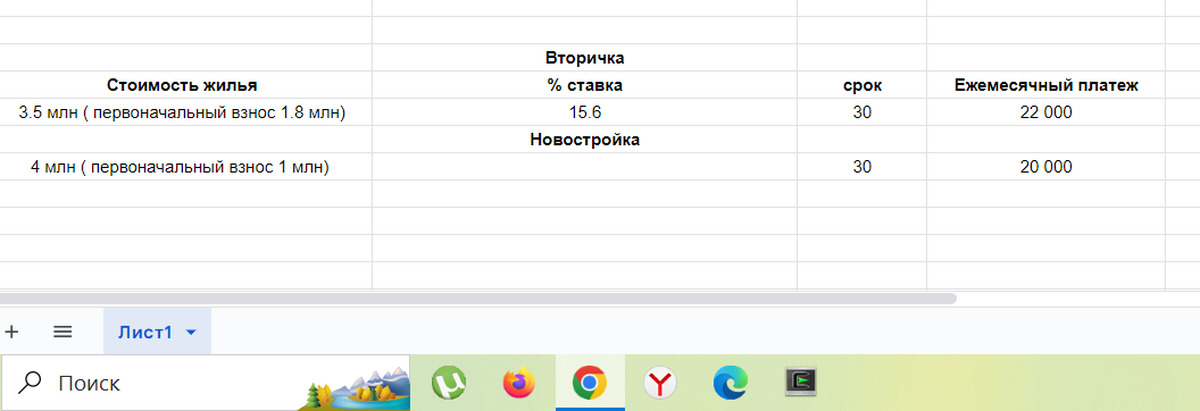Click the Поиск taskbar search field
1200x411 pixels.
205,382
